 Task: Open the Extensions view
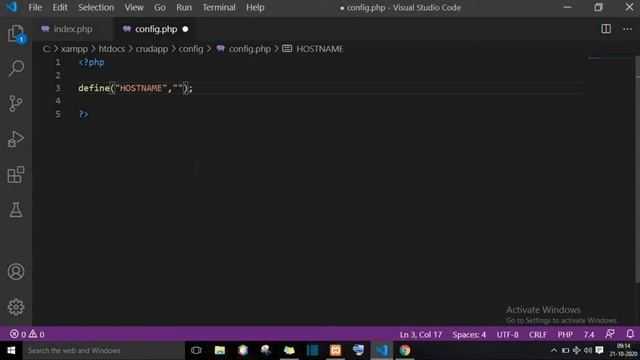pos(16,175)
